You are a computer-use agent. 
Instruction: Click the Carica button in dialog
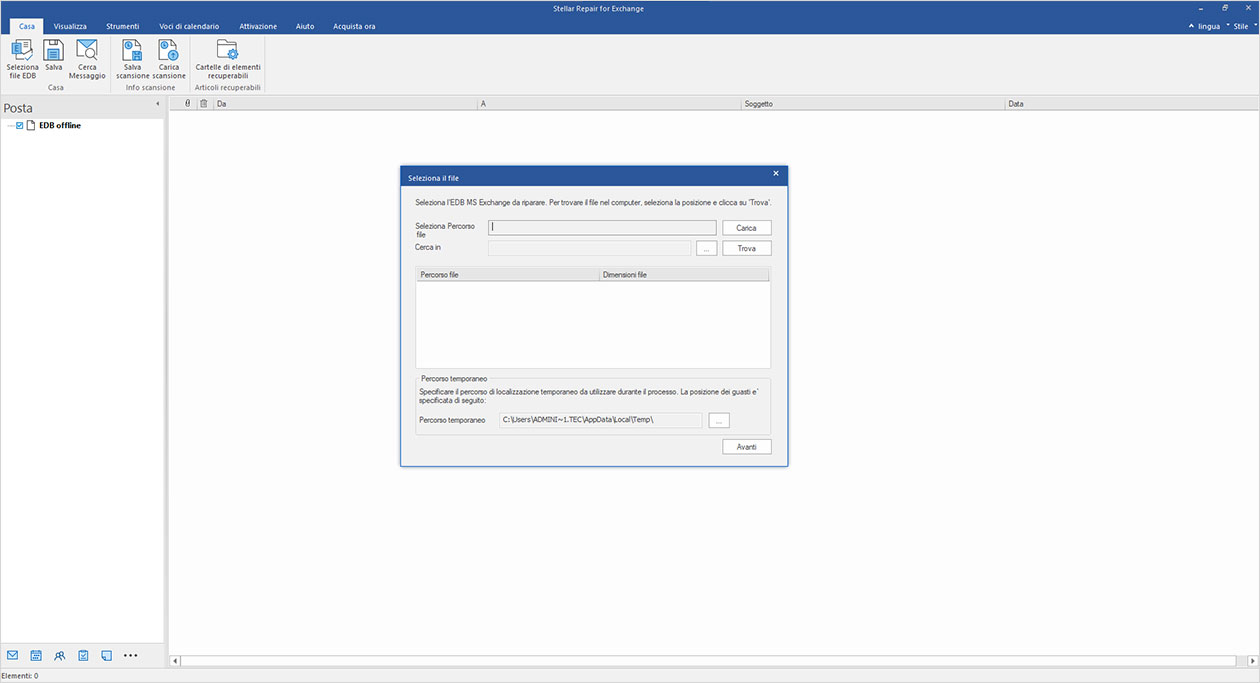(747, 228)
